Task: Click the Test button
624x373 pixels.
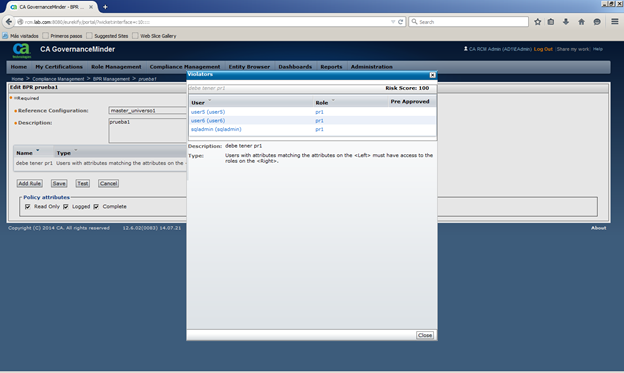Action: point(82,184)
